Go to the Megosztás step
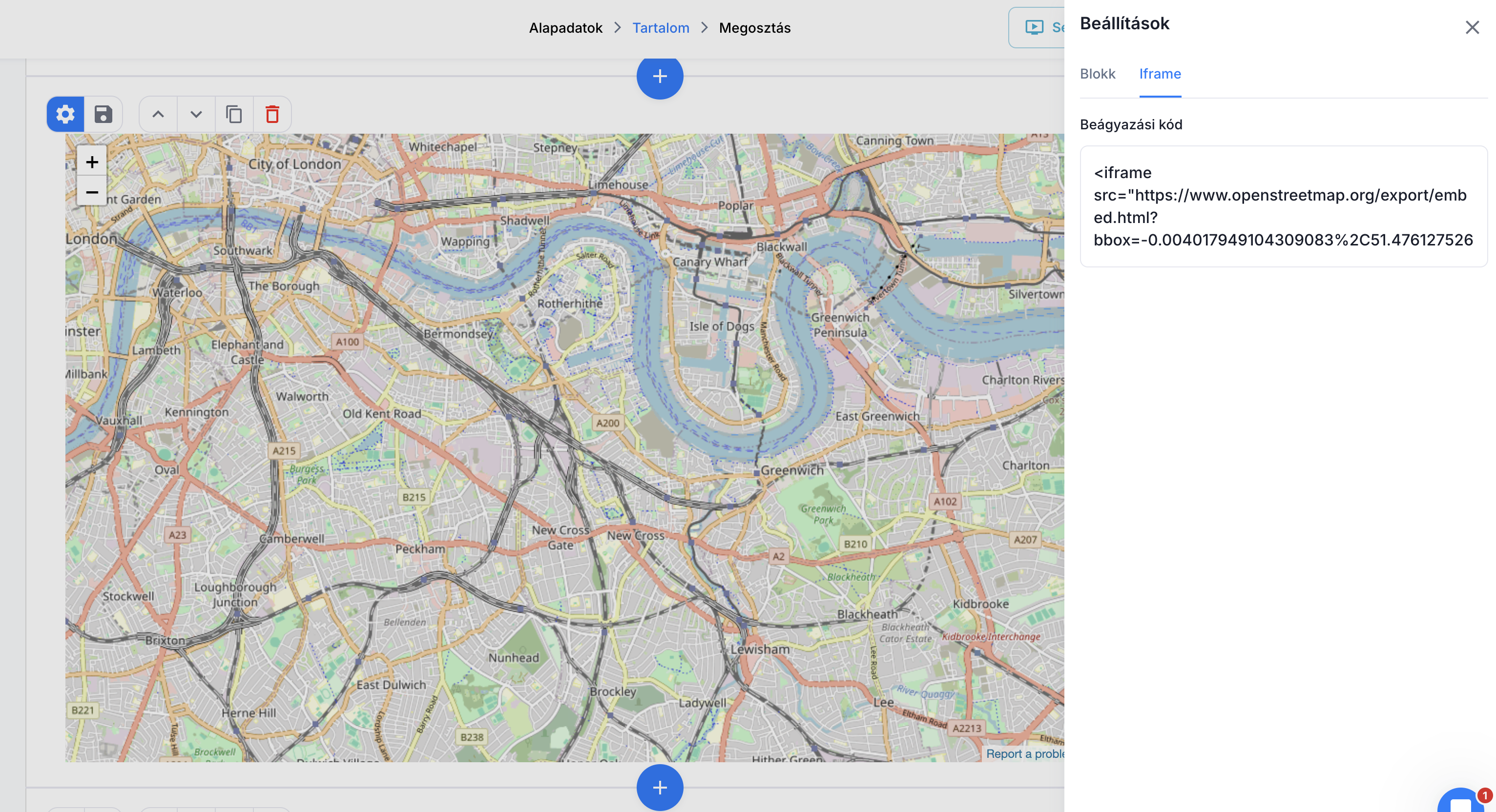The height and width of the screenshot is (812, 1496). tap(754, 28)
